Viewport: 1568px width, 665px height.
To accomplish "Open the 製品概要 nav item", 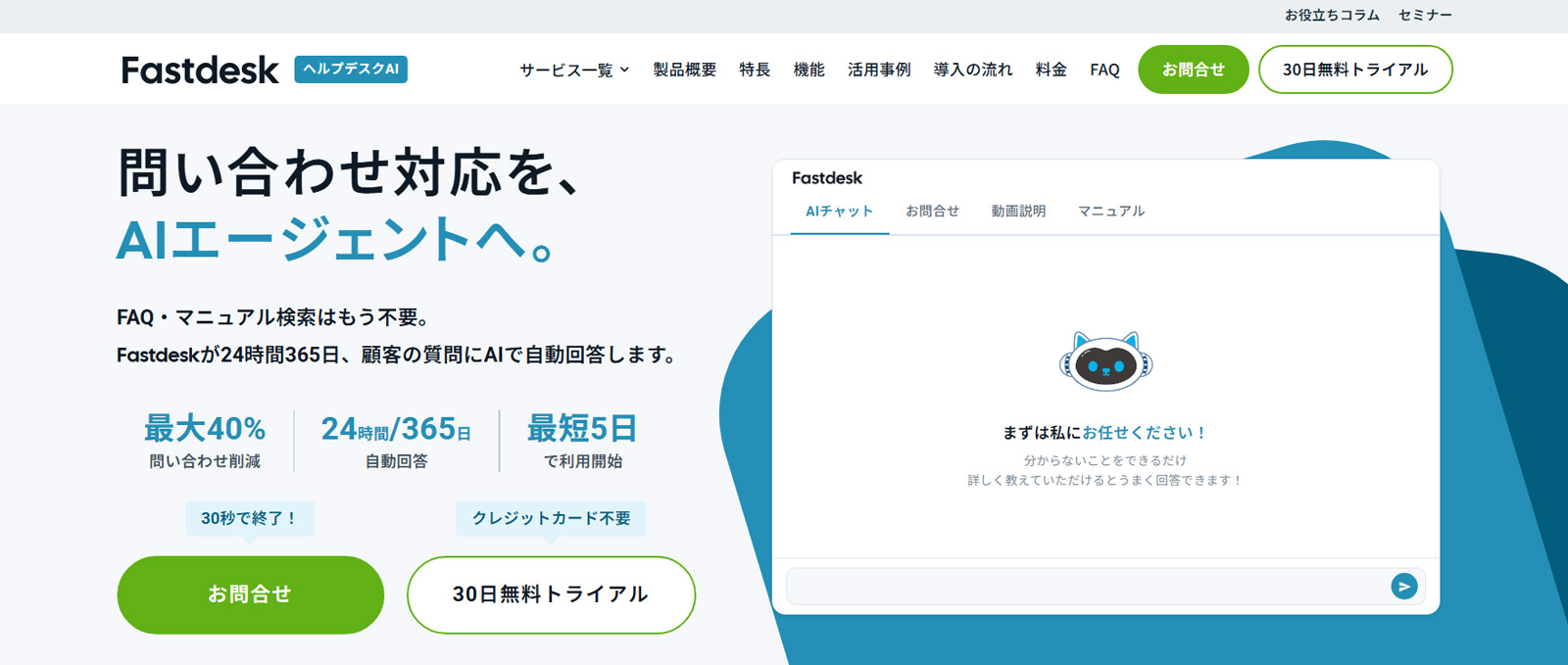I will point(685,70).
